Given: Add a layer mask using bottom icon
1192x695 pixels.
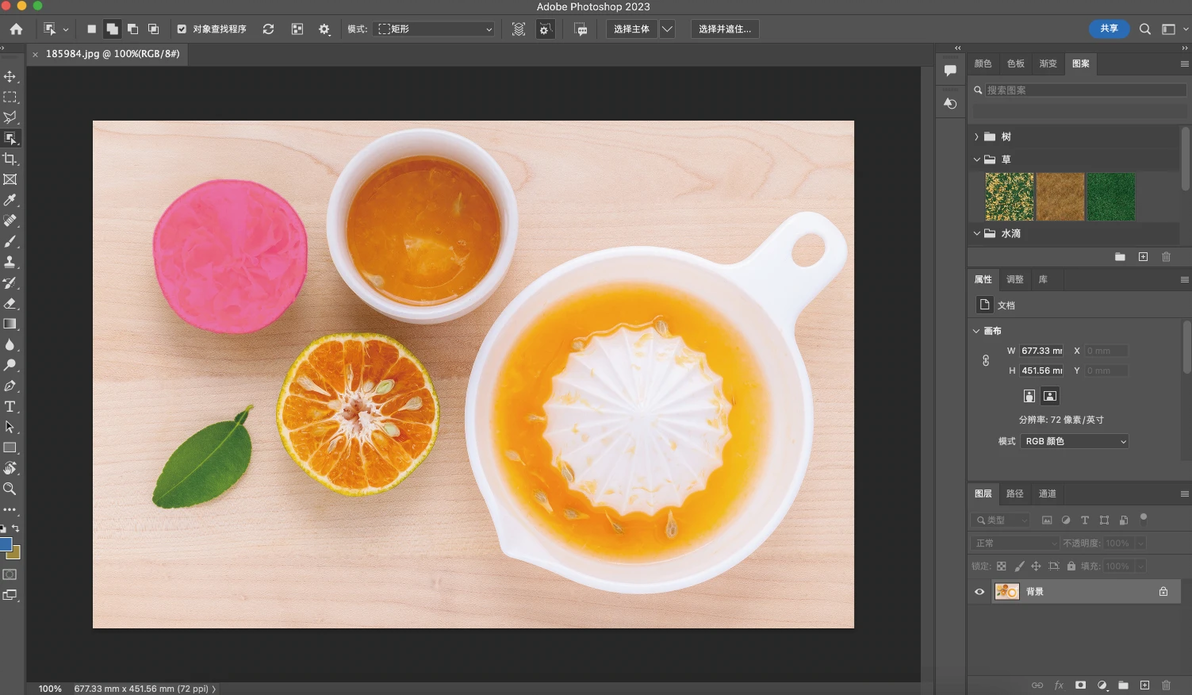Looking at the screenshot, I should pyautogui.click(x=1080, y=685).
